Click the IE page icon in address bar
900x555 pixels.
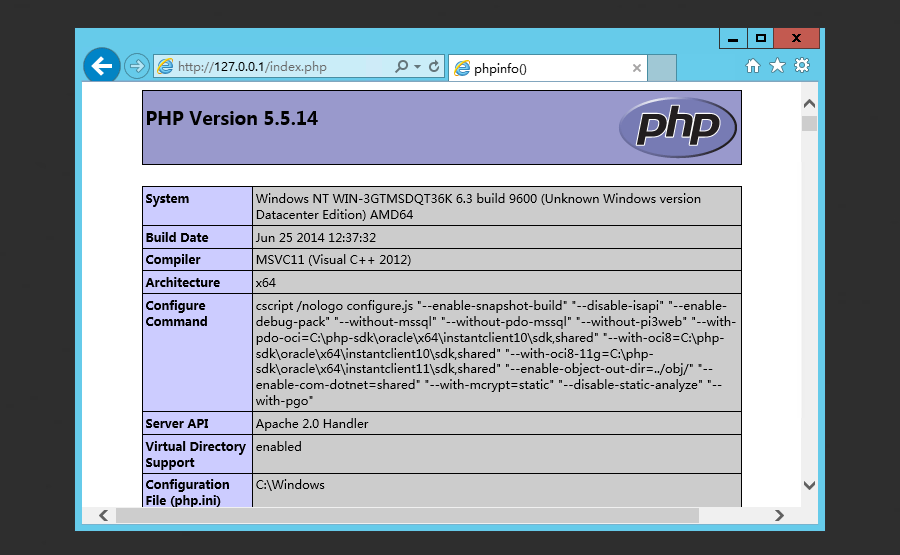pos(165,67)
